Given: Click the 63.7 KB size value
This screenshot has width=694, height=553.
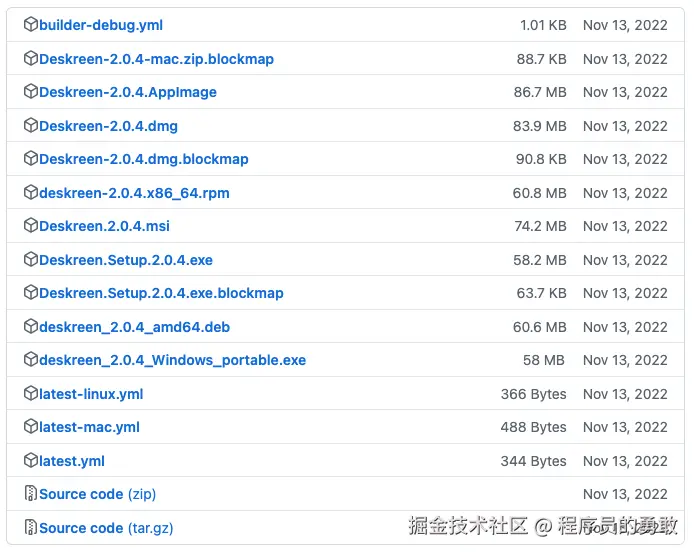Looking at the screenshot, I should click(541, 293).
